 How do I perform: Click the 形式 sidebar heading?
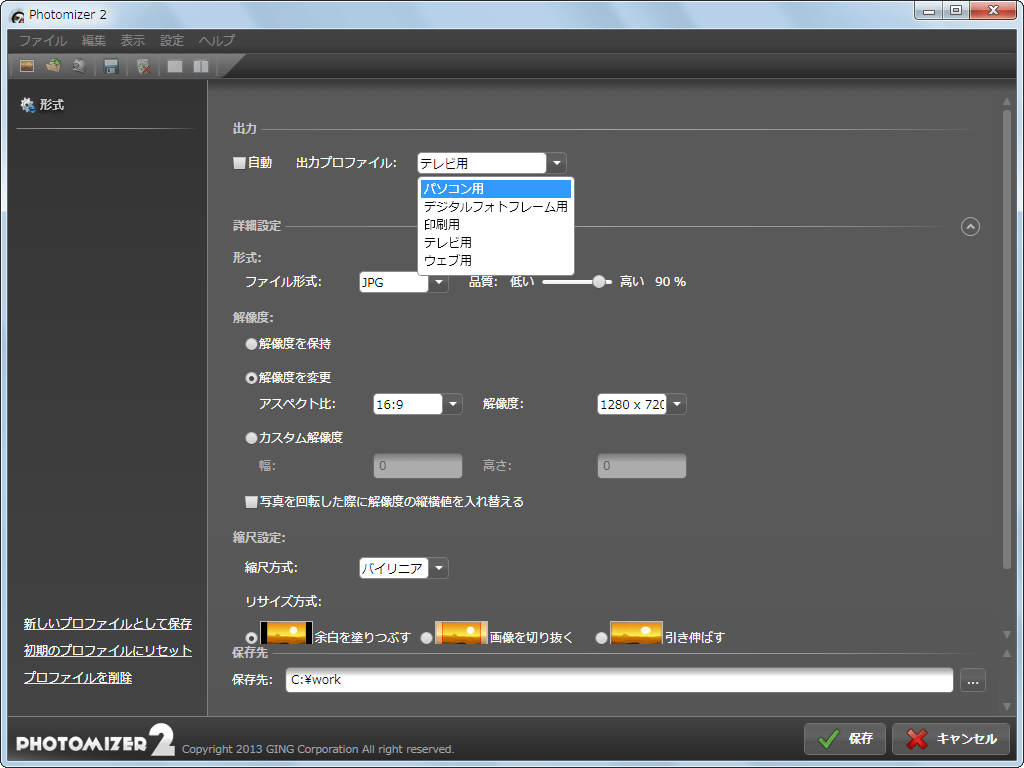tap(52, 105)
